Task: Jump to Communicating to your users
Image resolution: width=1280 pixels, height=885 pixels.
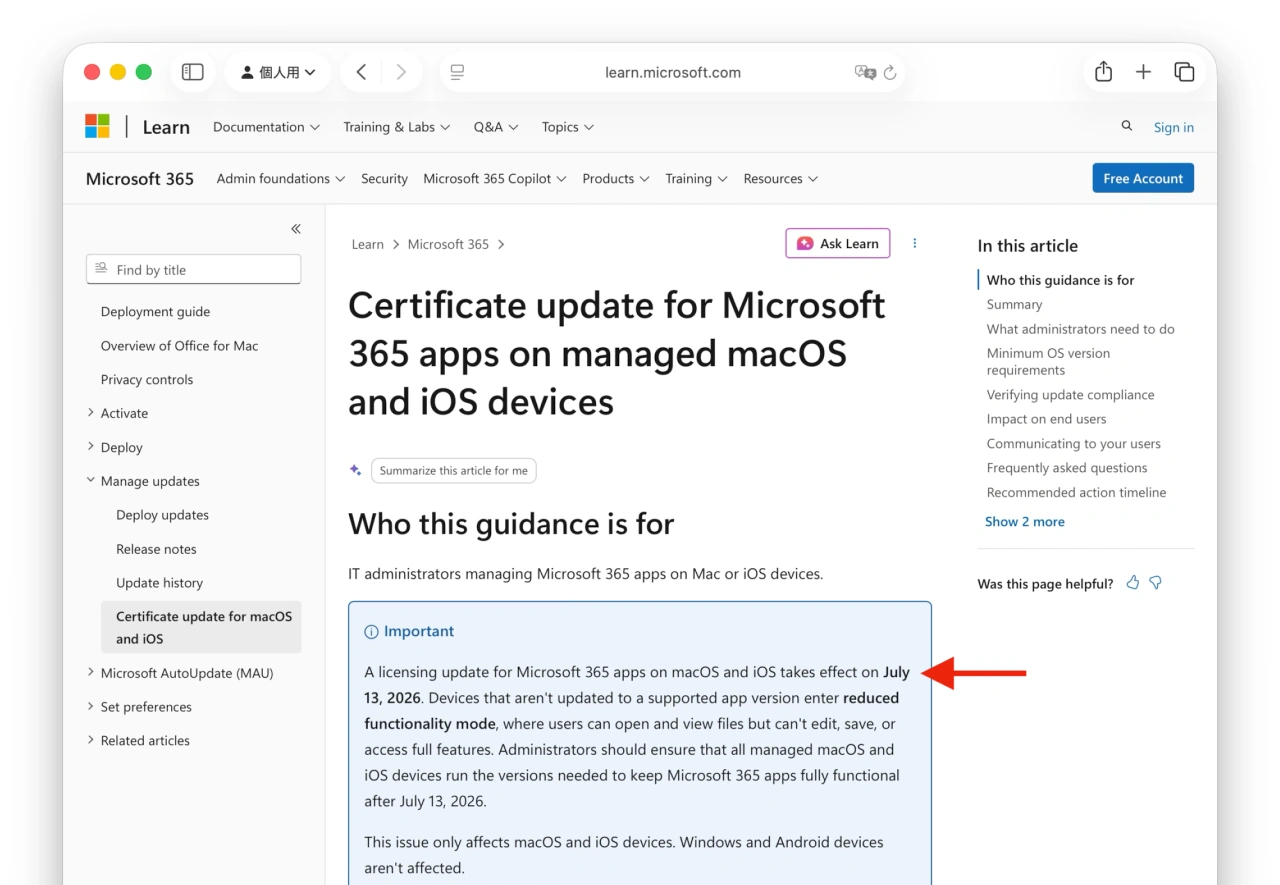Action: click(x=1073, y=443)
